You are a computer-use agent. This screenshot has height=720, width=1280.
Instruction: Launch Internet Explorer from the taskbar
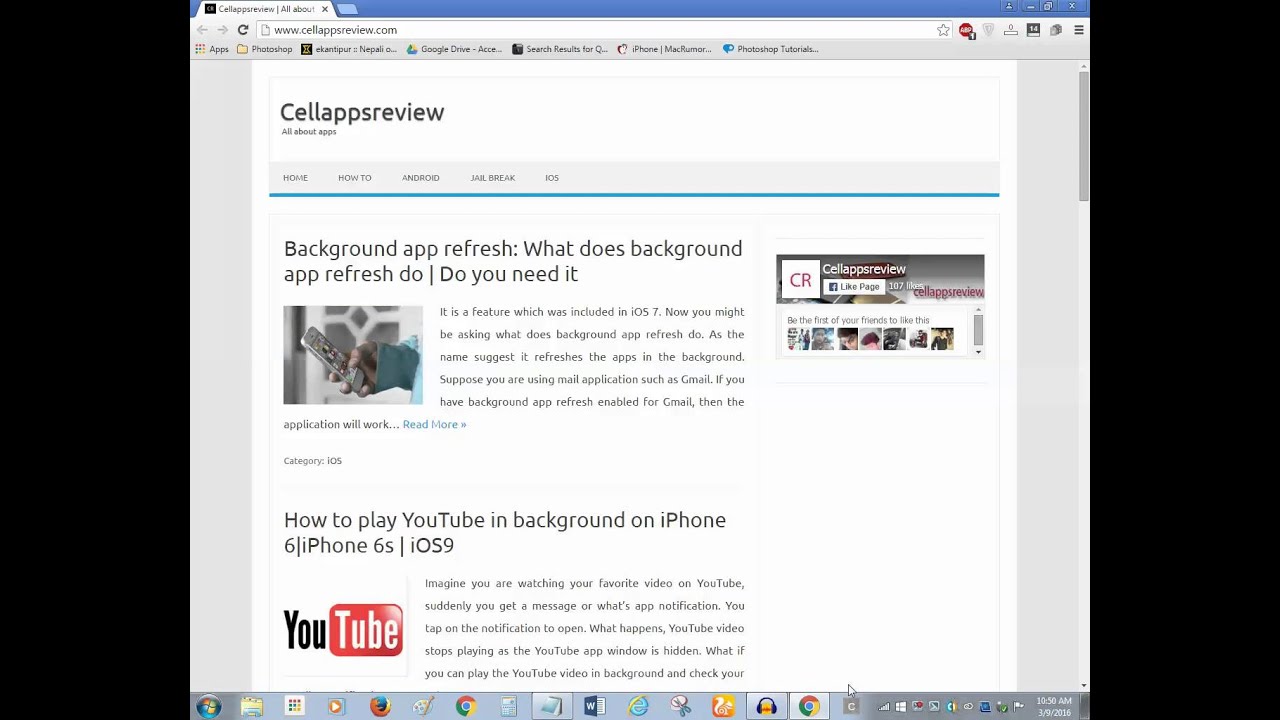[638, 707]
